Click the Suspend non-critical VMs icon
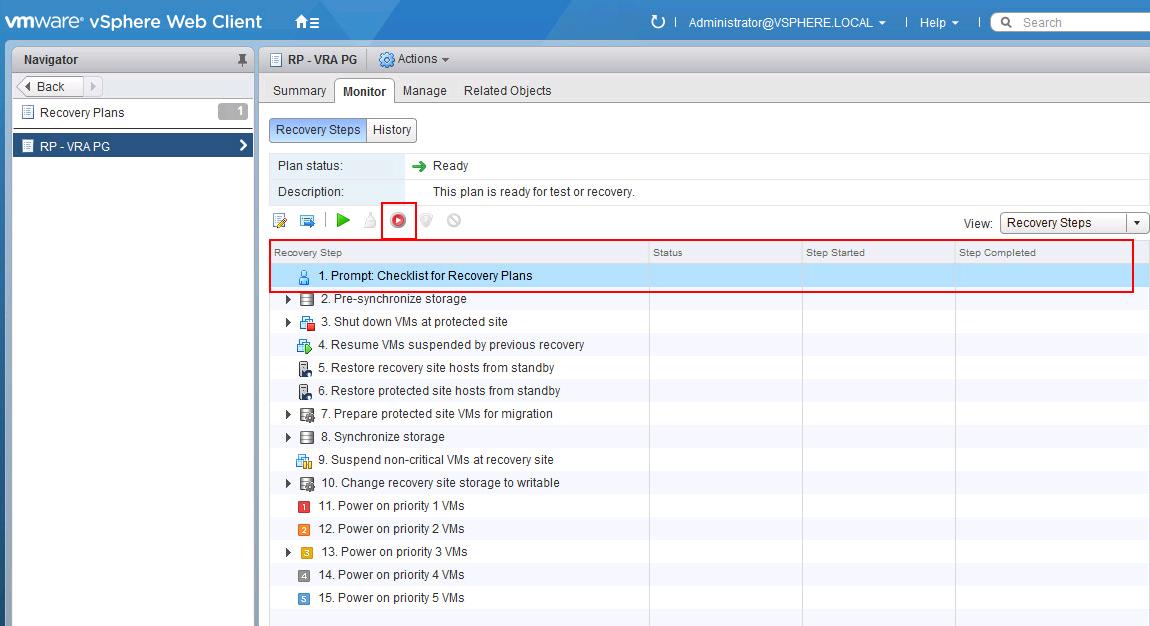 [x=304, y=460]
